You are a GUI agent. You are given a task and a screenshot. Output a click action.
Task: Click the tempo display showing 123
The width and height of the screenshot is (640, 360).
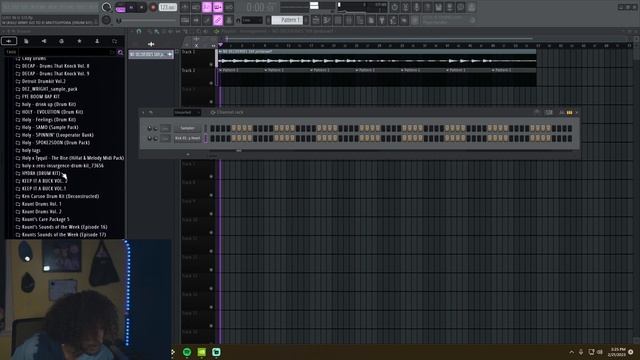click(168, 7)
